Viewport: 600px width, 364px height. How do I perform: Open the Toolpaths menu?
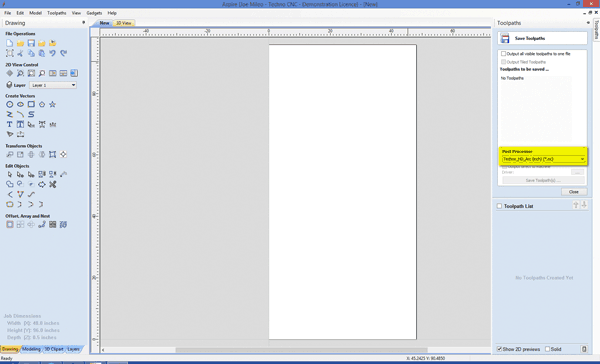pos(57,13)
